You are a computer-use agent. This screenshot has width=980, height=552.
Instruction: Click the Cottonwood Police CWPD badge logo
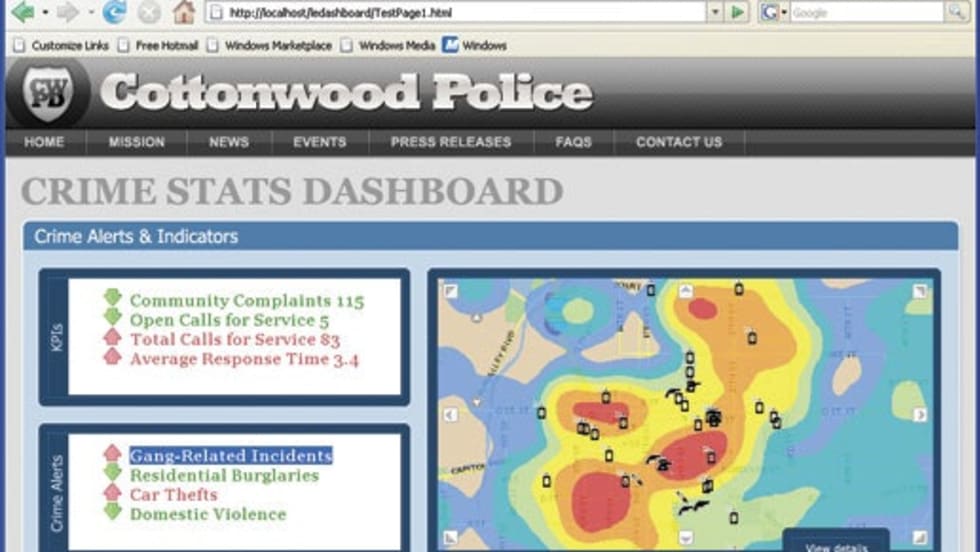point(46,91)
